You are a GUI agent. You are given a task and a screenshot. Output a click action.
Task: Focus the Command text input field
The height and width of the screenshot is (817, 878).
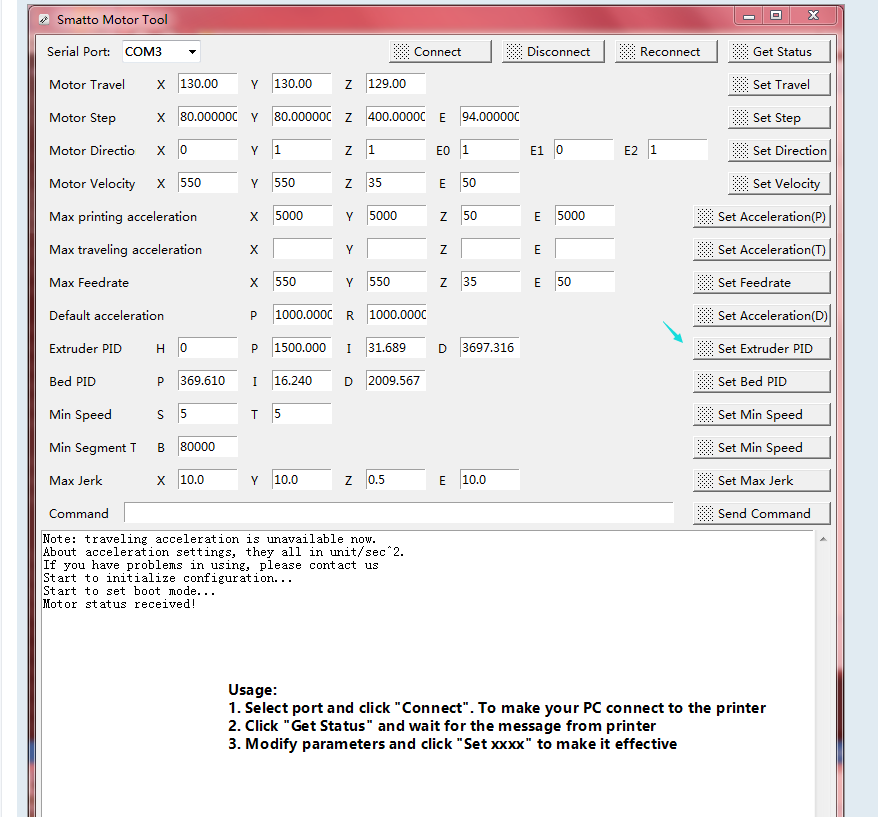(x=398, y=513)
